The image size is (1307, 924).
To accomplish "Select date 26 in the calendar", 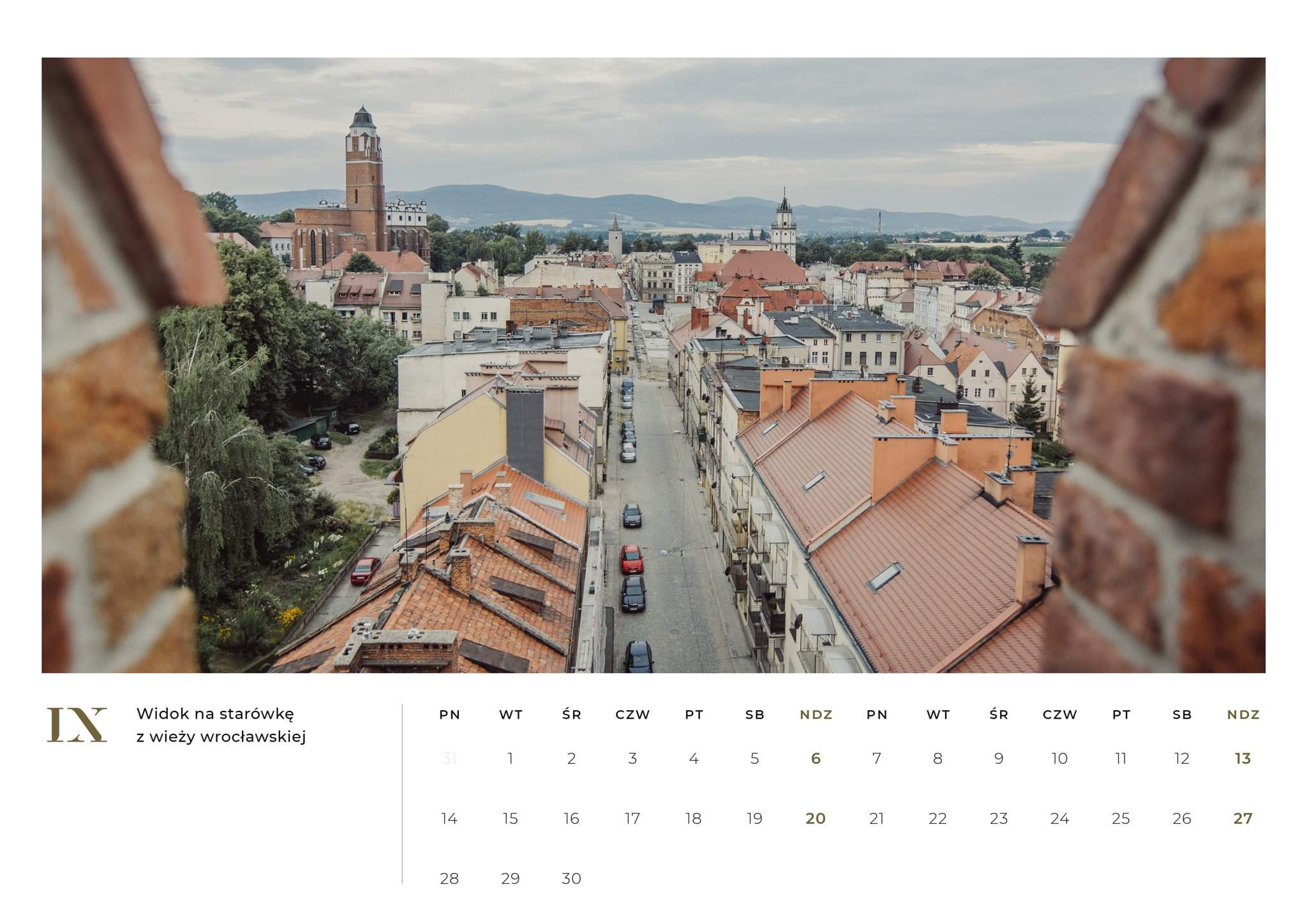I will tap(1182, 819).
